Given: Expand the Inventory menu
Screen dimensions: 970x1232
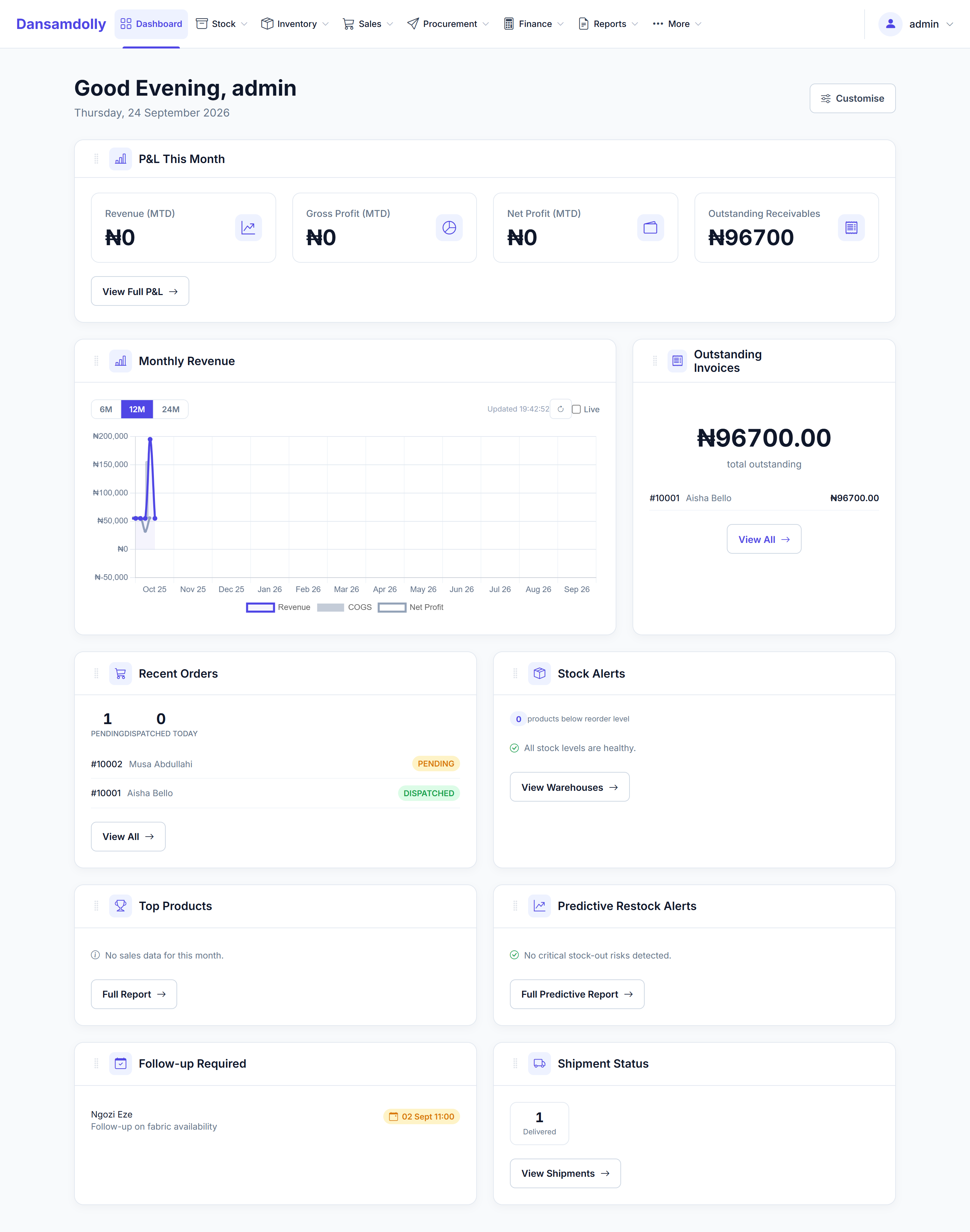Looking at the screenshot, I should [295, 24].
